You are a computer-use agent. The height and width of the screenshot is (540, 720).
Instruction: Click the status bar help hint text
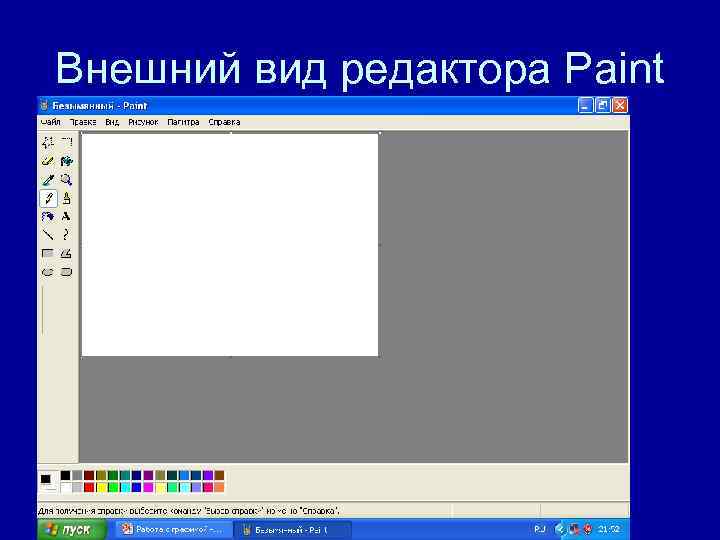[x=188, y=510]
